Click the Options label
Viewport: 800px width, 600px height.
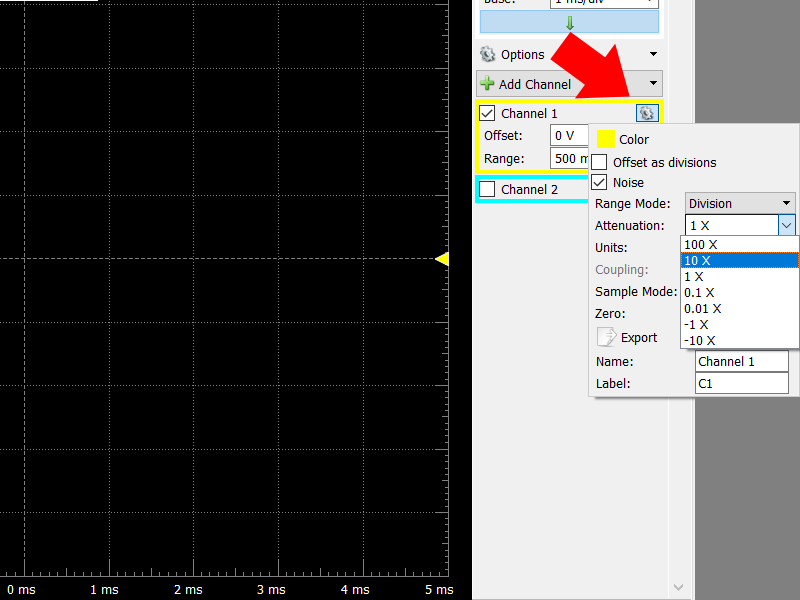(522, 55)
